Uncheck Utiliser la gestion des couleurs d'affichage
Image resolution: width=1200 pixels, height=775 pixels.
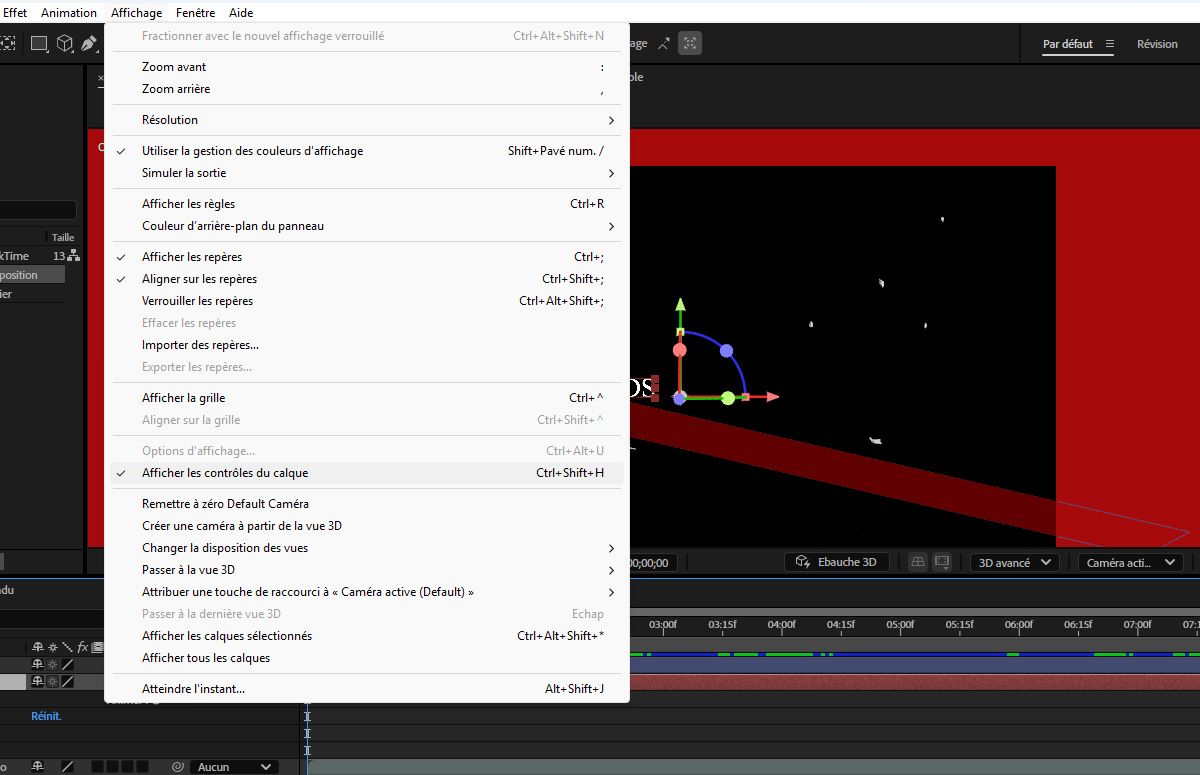[x=366, y=151]
